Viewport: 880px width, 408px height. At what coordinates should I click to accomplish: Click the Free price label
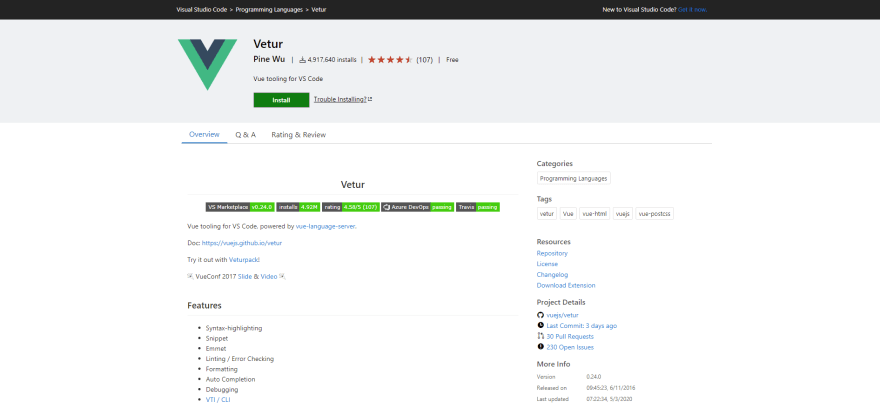tap(452, 59)
